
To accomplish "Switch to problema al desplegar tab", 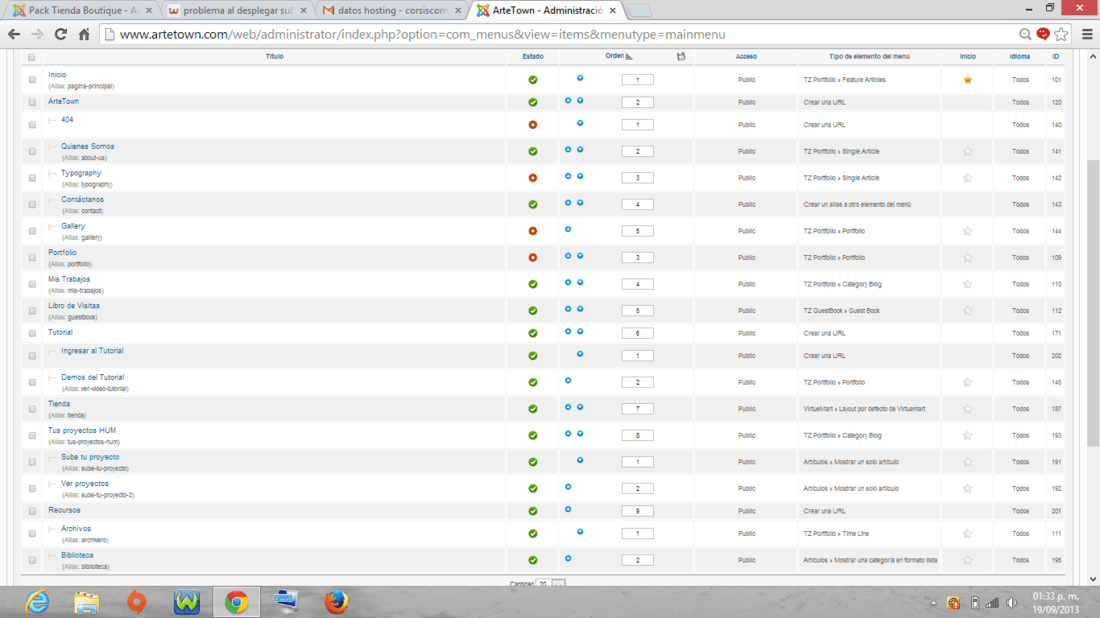I will pos(239,11).
